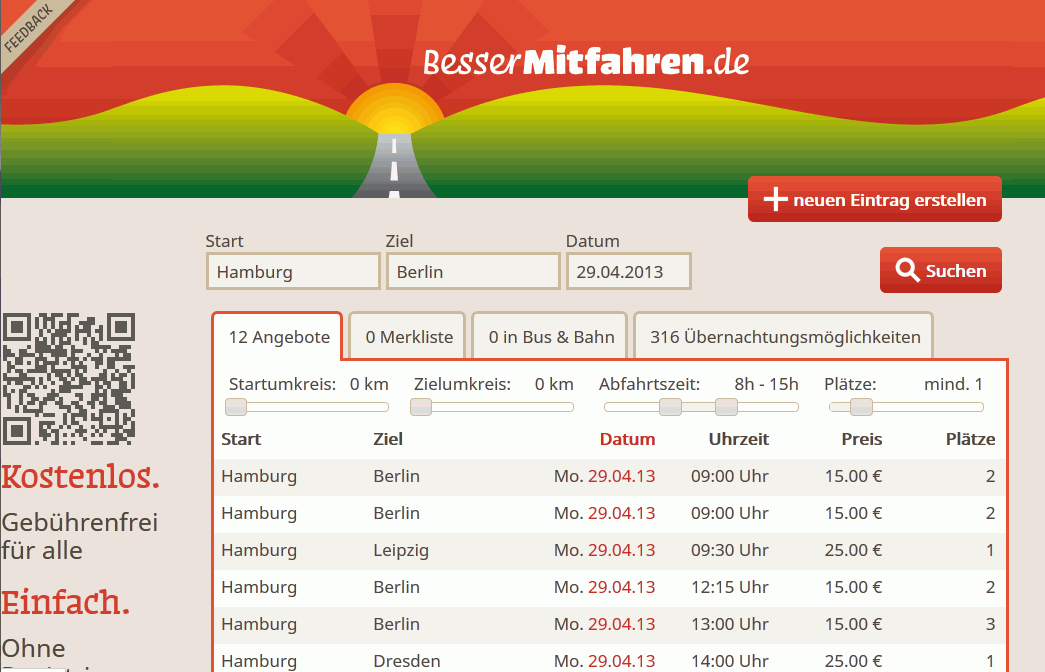Show the 316 Übernachtungsmöglichkeiten tab

point(784,337)
